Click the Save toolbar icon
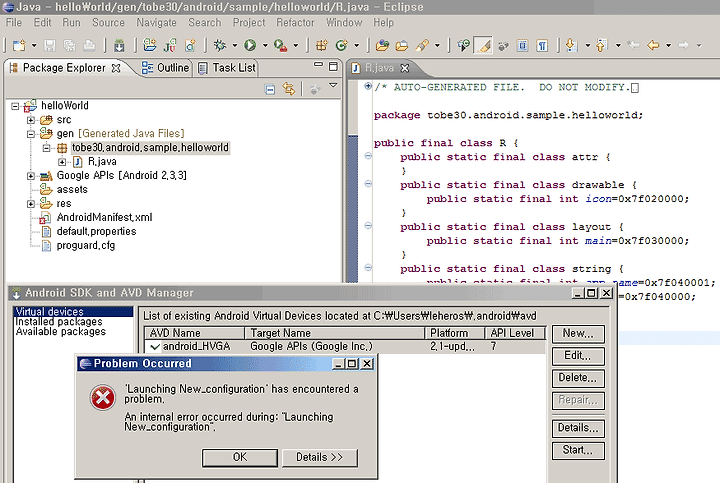The image size is (720, 483). (50, 45)
